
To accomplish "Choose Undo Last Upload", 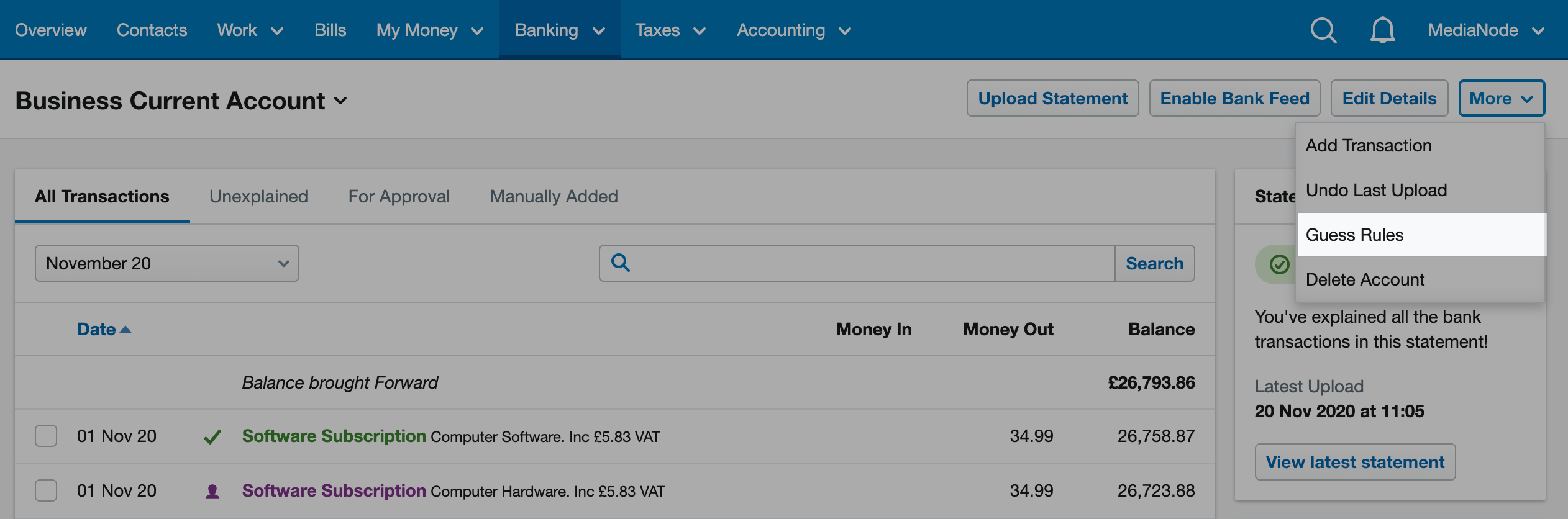I will point(1421,190).
